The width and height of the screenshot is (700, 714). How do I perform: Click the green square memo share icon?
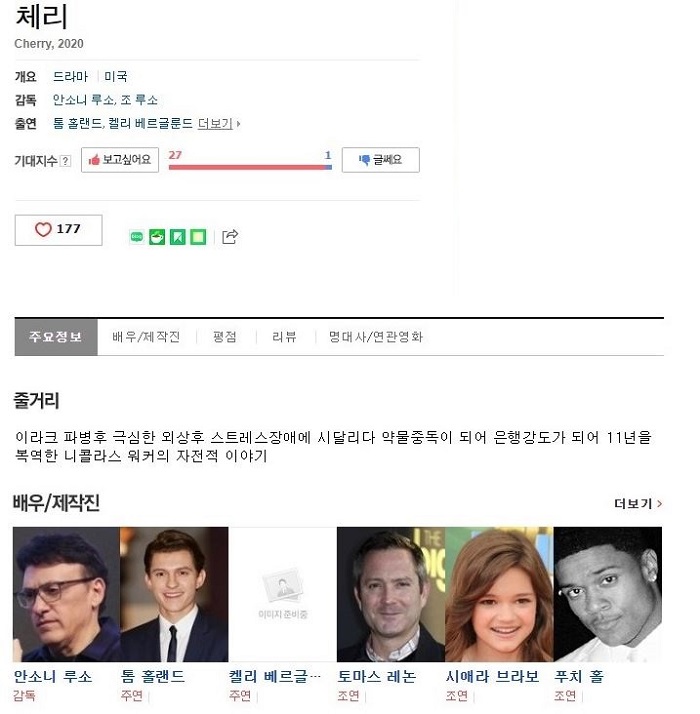click(198, 237)
